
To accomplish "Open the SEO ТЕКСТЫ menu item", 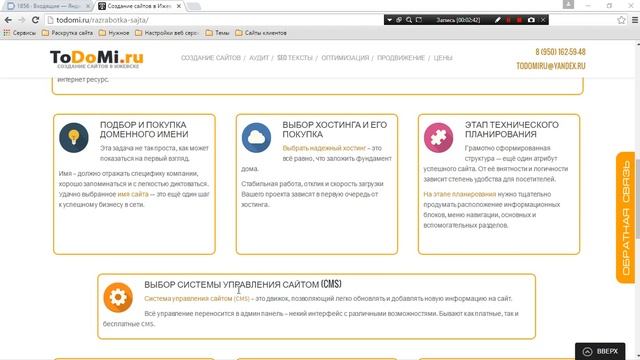I will pos(295,58).
